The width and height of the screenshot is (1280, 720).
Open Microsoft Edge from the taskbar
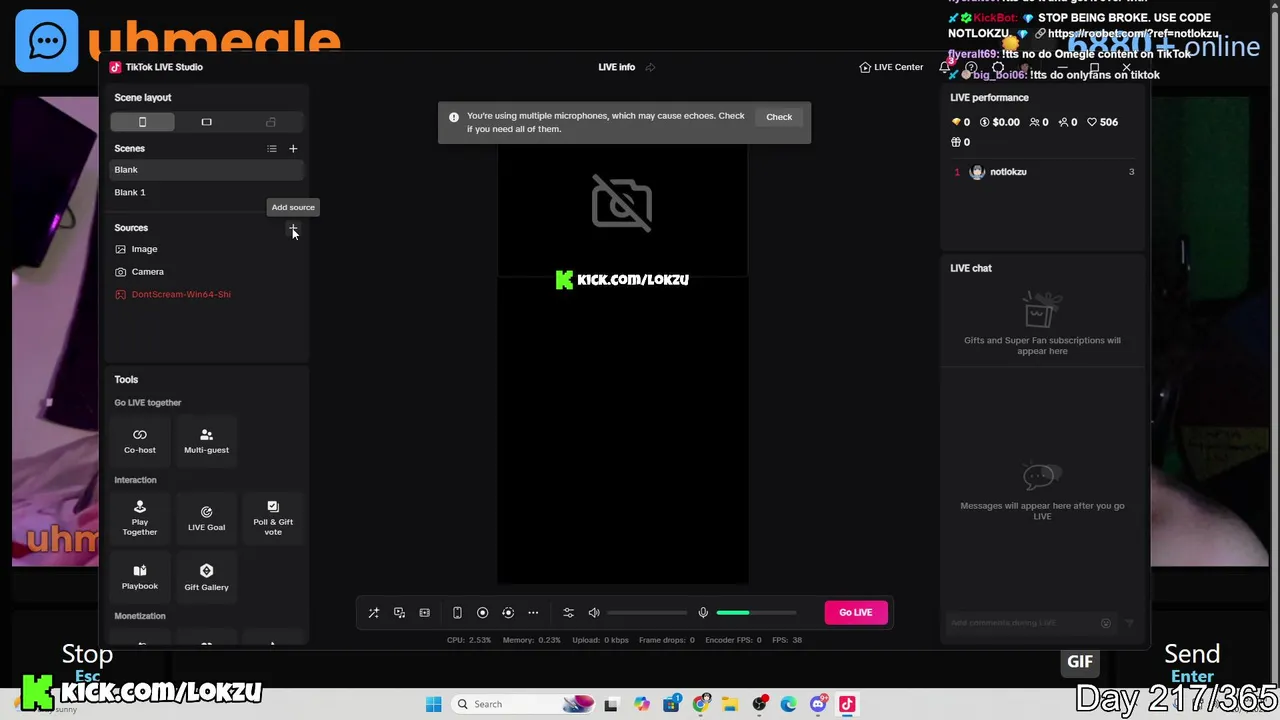tap(789, 704)
